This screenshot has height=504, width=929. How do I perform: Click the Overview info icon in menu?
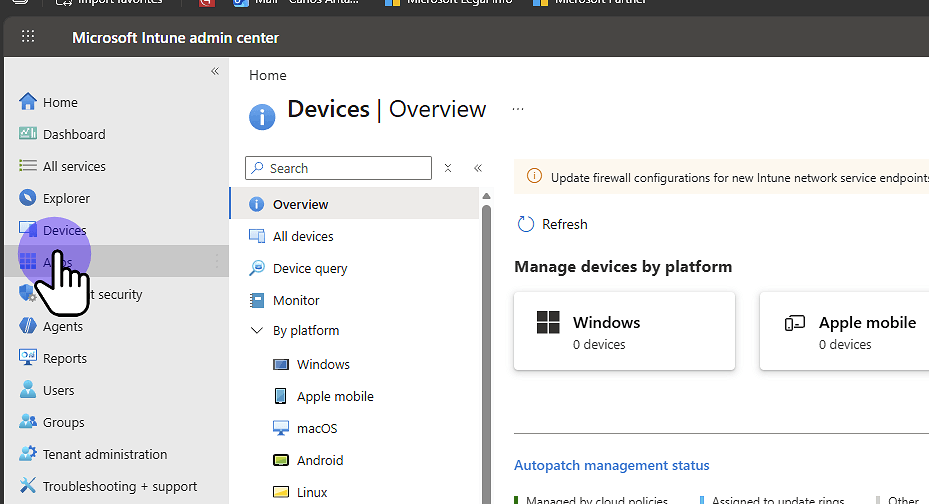point(257,204)
